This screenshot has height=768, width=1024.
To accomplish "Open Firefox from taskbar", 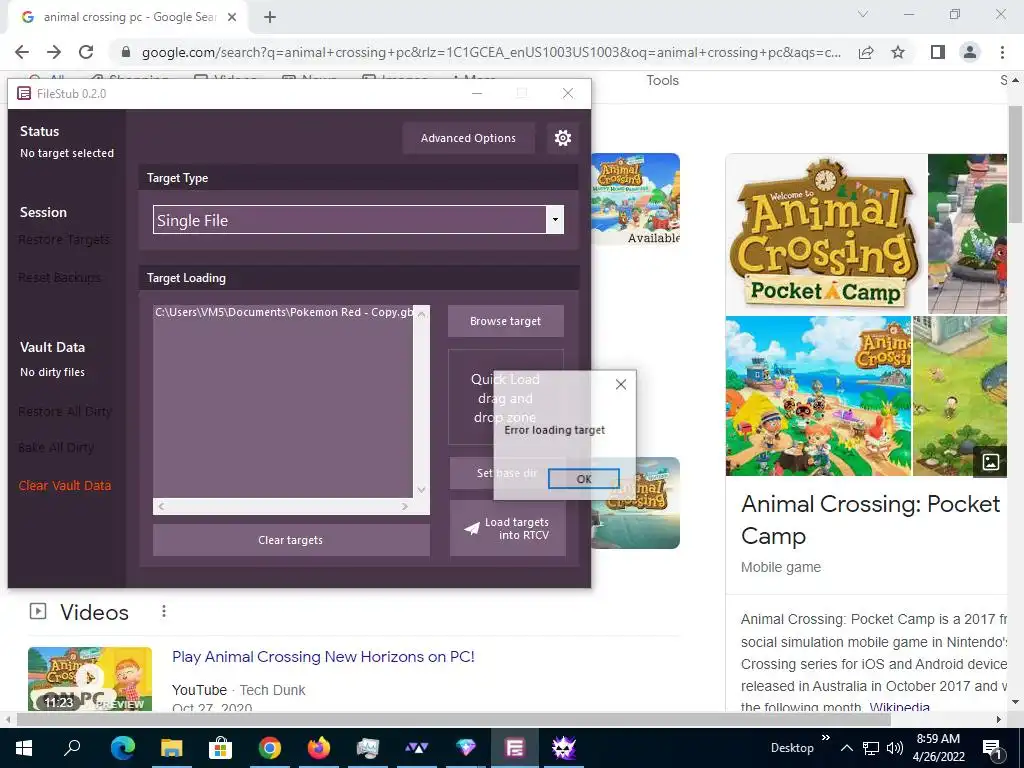I will 319,748.
